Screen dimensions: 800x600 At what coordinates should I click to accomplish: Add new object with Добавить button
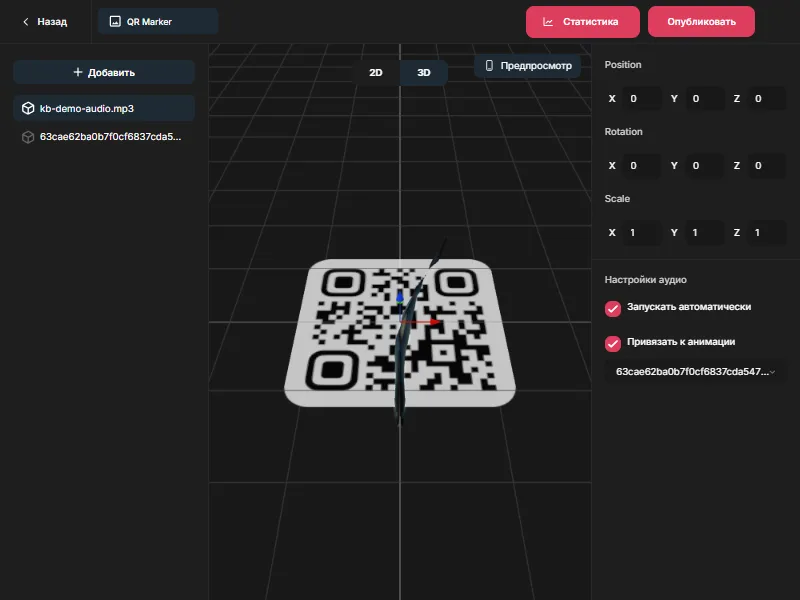(104, 72)
